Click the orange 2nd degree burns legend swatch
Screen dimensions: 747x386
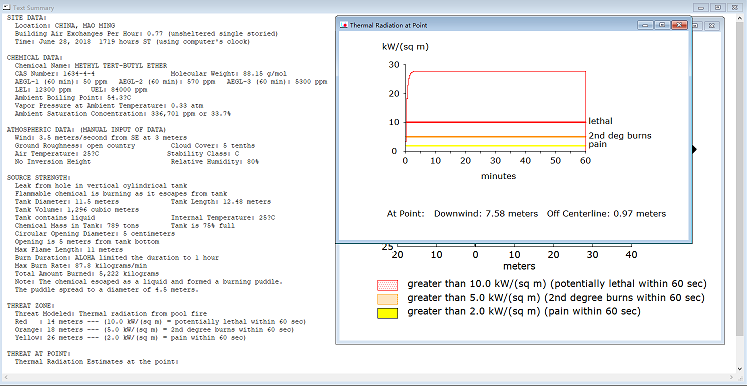click(x=387, y=299)
